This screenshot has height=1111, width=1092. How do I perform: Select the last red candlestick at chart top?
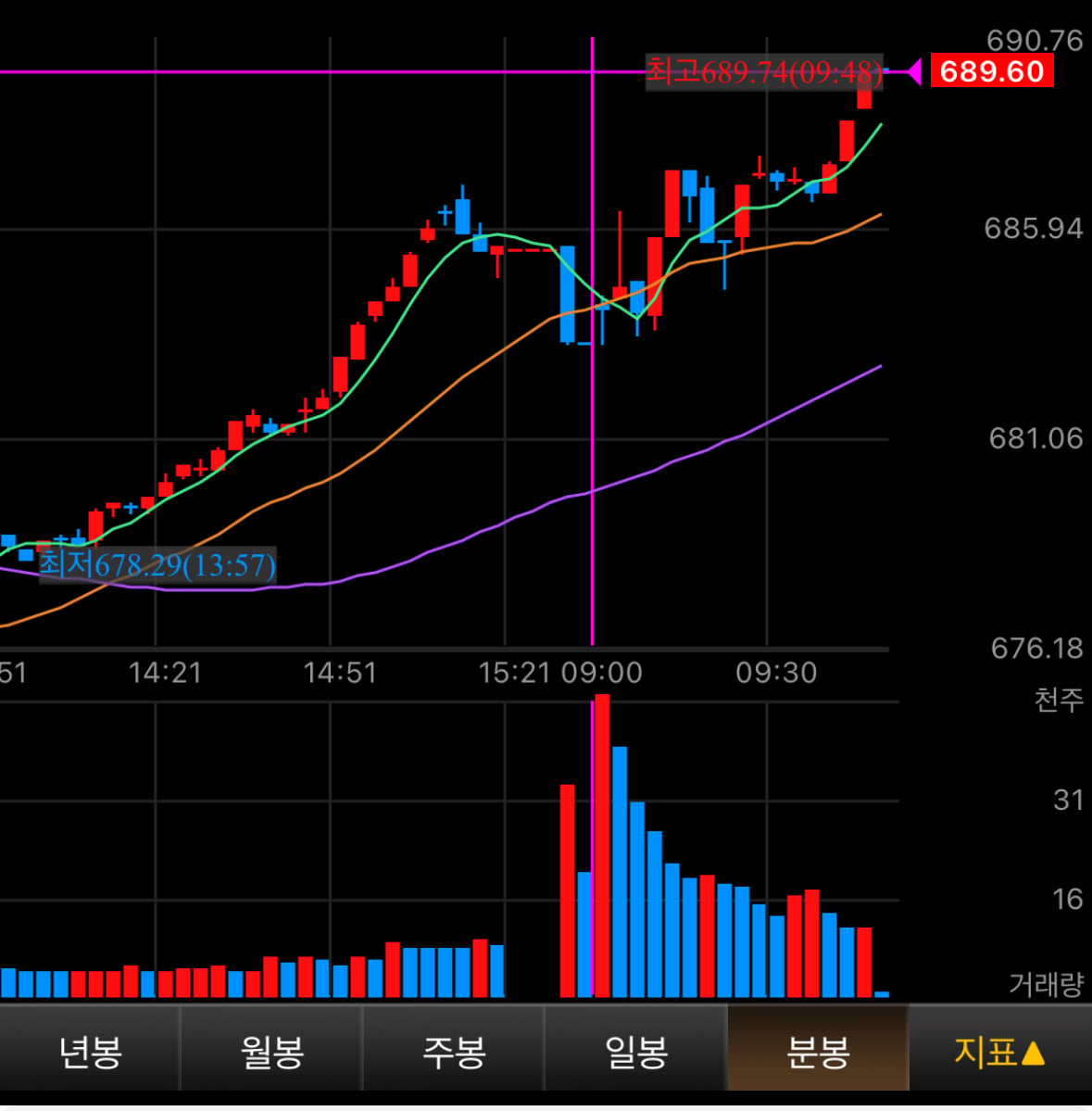click(x=864, y=91)
